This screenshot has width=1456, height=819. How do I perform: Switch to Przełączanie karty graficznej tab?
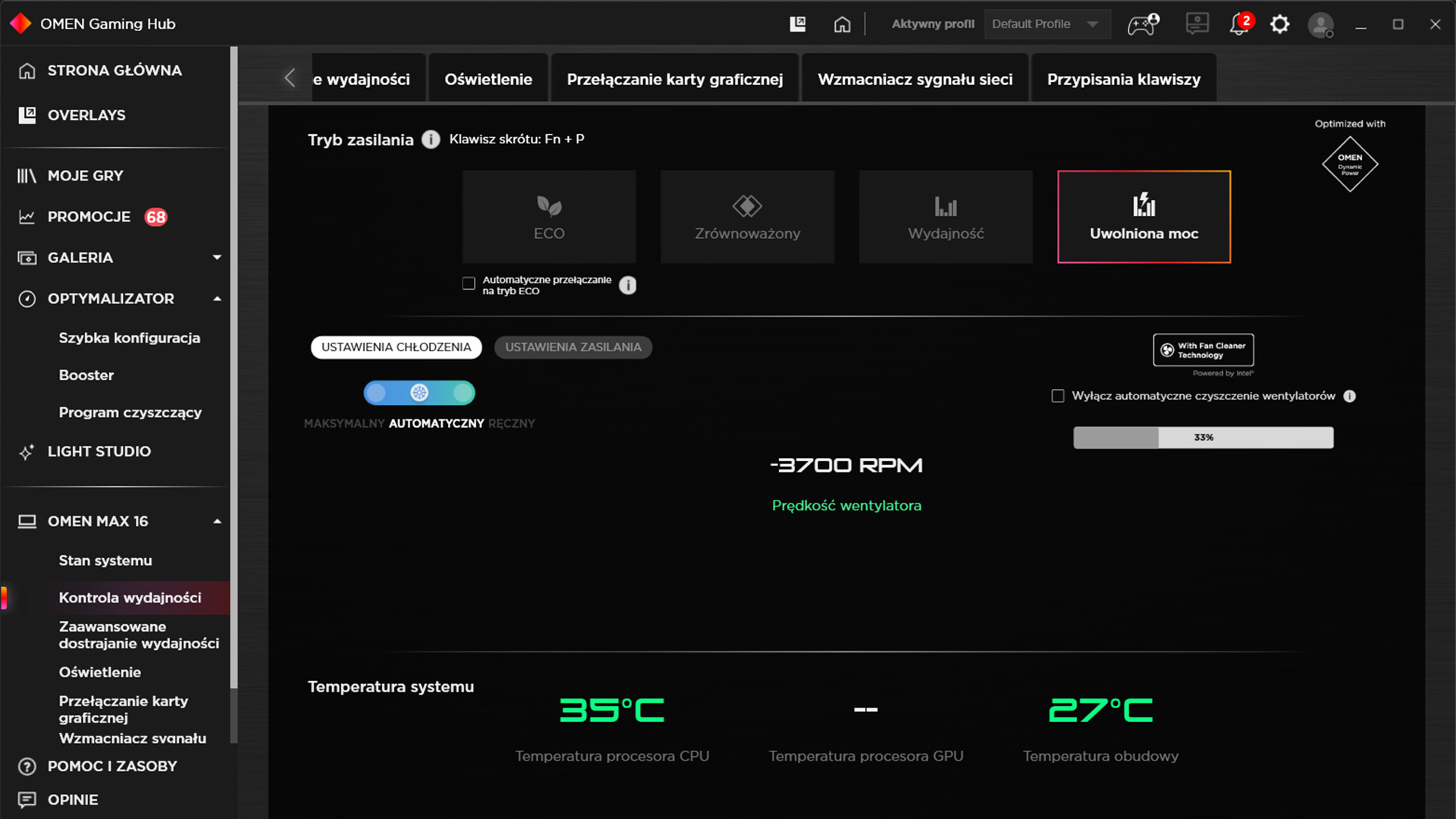(x=675, y=79)
